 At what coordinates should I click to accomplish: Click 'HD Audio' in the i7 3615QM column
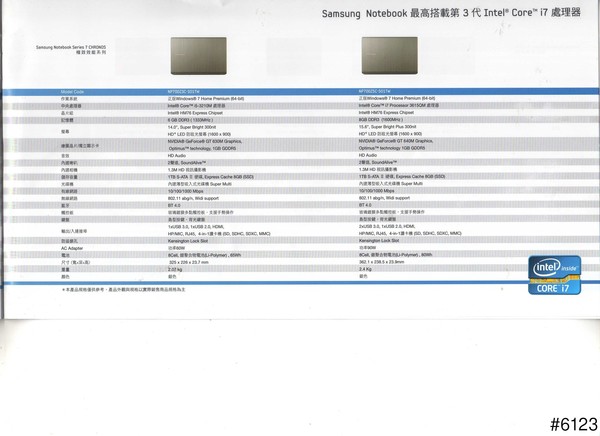[x=368, y=155]
